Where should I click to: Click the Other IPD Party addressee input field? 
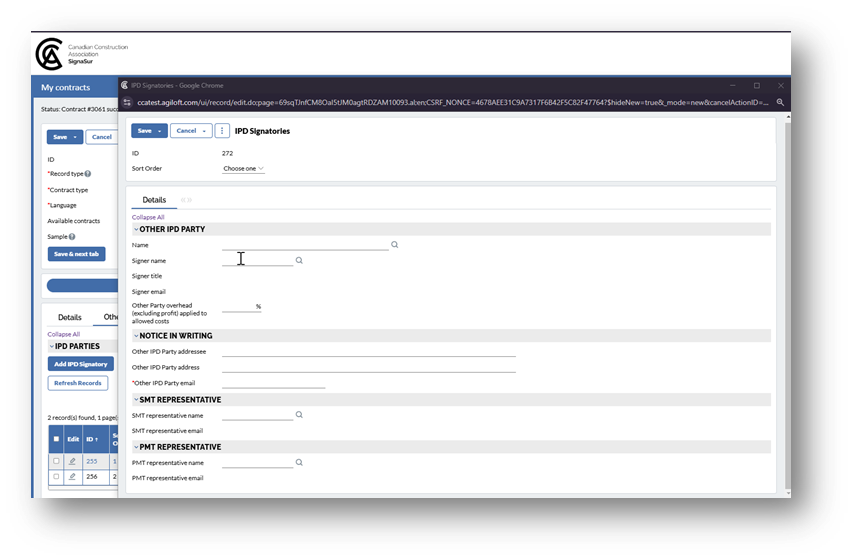(x=368, y=351)
